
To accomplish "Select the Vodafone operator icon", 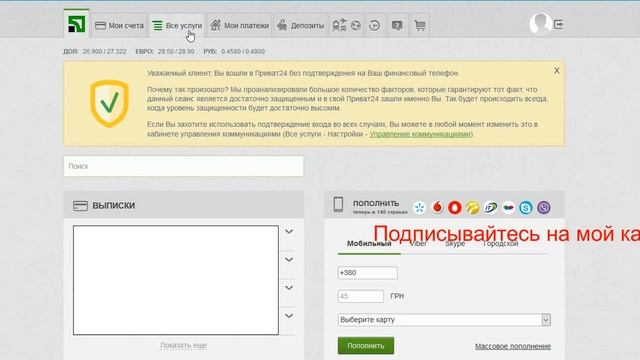I will pyautogui.click(x=437, y=207).
